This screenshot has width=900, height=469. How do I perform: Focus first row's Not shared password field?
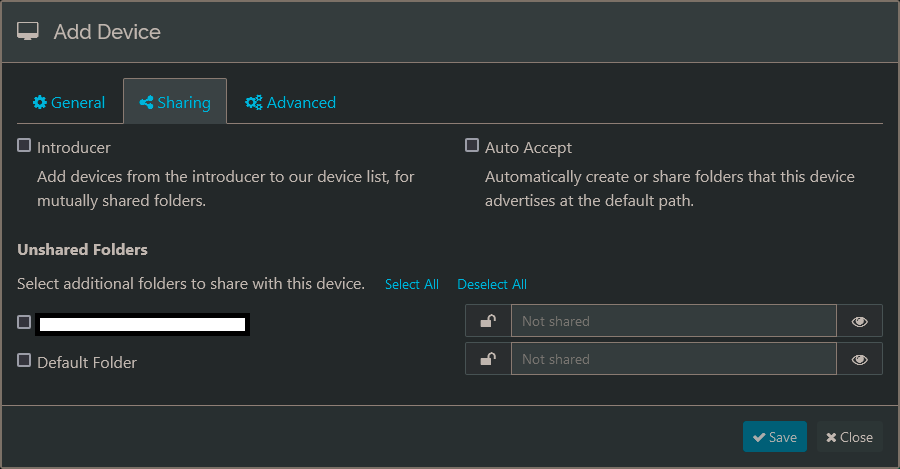click(673, 321)
